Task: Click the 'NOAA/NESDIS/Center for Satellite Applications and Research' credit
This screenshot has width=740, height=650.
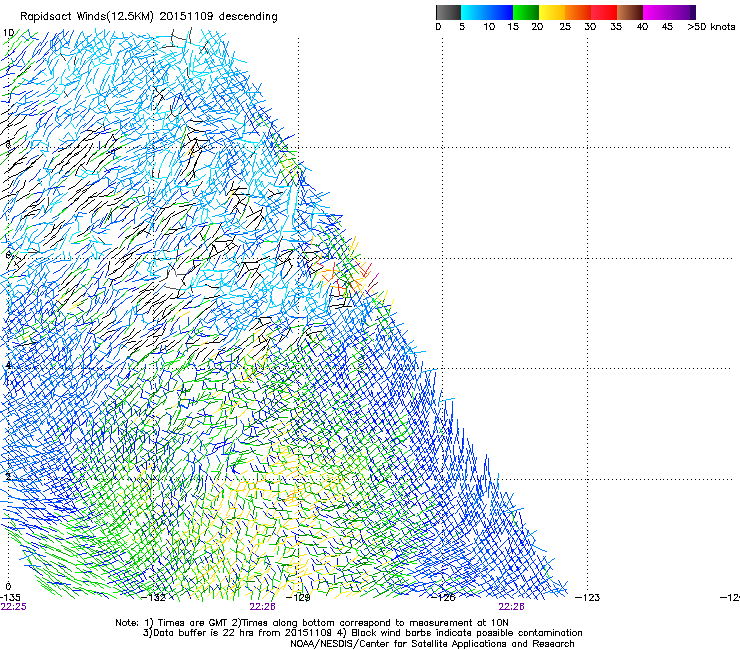Action: pos(432,644)
